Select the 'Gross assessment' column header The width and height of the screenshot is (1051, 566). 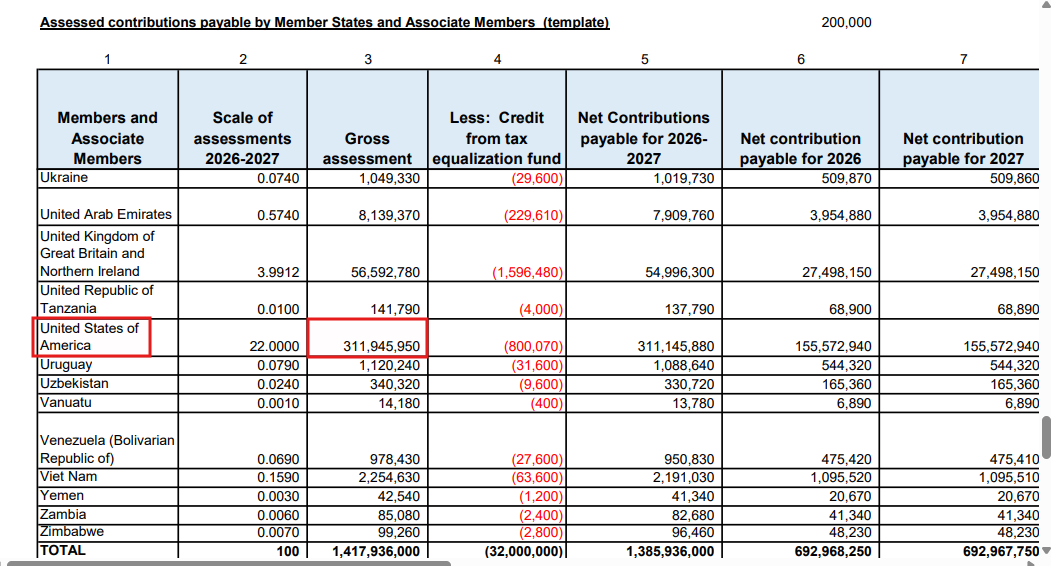pyautogui.click(x=367, y=148)
